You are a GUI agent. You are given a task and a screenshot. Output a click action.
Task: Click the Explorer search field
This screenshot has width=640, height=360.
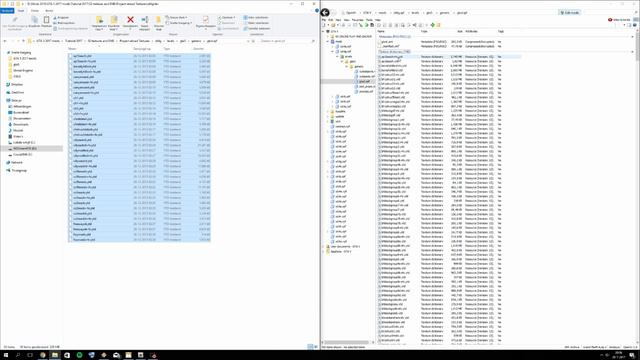coord(288,41)
